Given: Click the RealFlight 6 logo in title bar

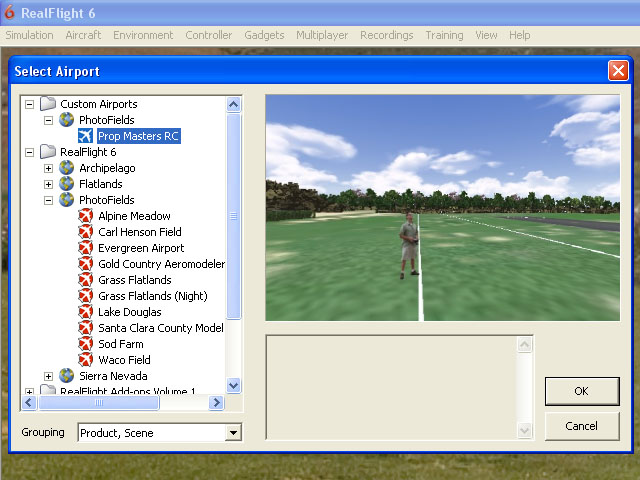Looking at the screenshot, I should click(9, 12).
